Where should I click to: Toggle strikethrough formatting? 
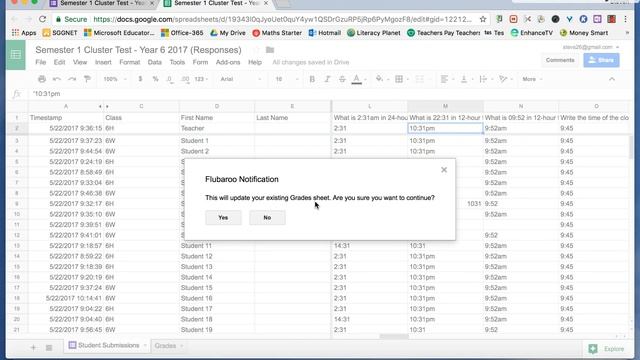coord(342,79)
